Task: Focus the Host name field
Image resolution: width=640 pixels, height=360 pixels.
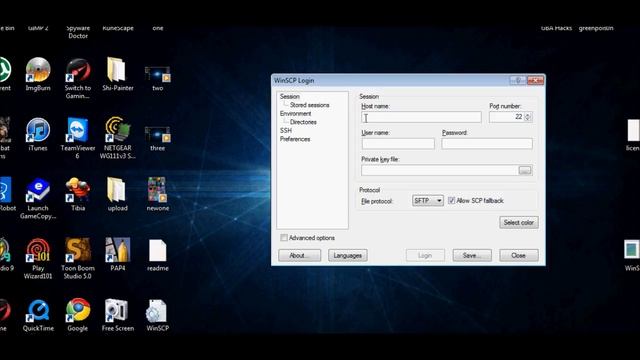Action: (421, 117)
